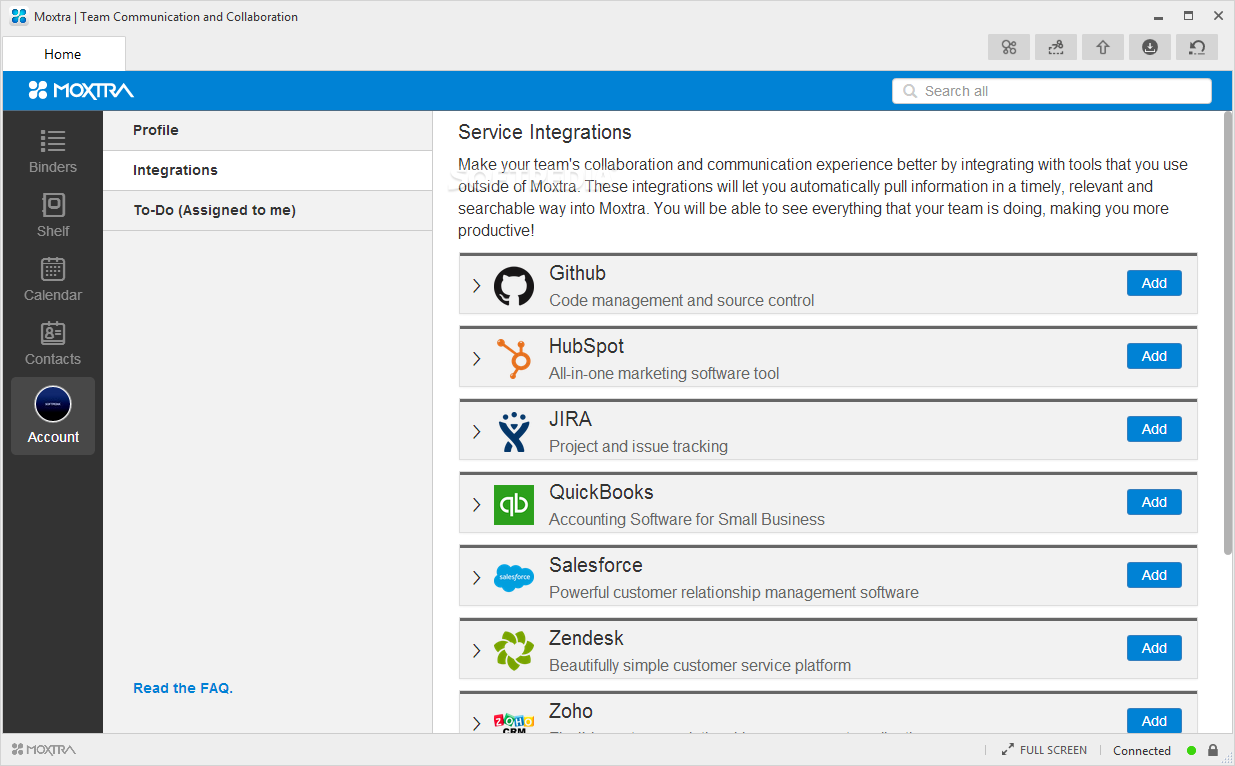Click the screen capture share toolbar button
This screenshot has width=1235, height=766.
click(x=1056, y=47)
